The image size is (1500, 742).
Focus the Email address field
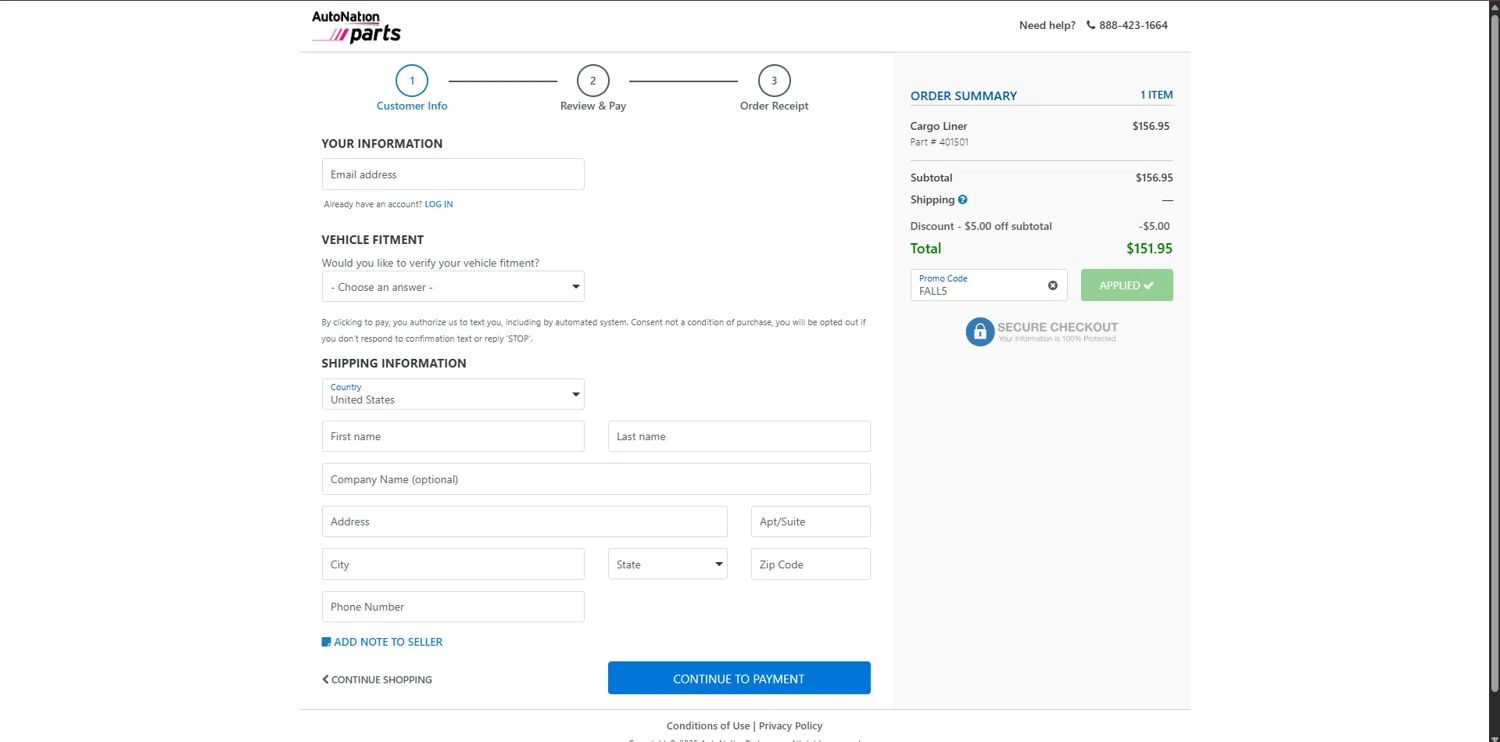pyautogui.click(x=453, y=174)
